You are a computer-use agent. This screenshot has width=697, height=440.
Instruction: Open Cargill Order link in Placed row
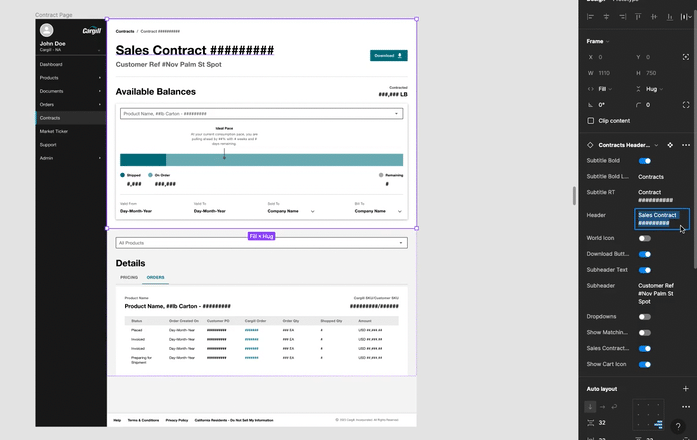252,330
